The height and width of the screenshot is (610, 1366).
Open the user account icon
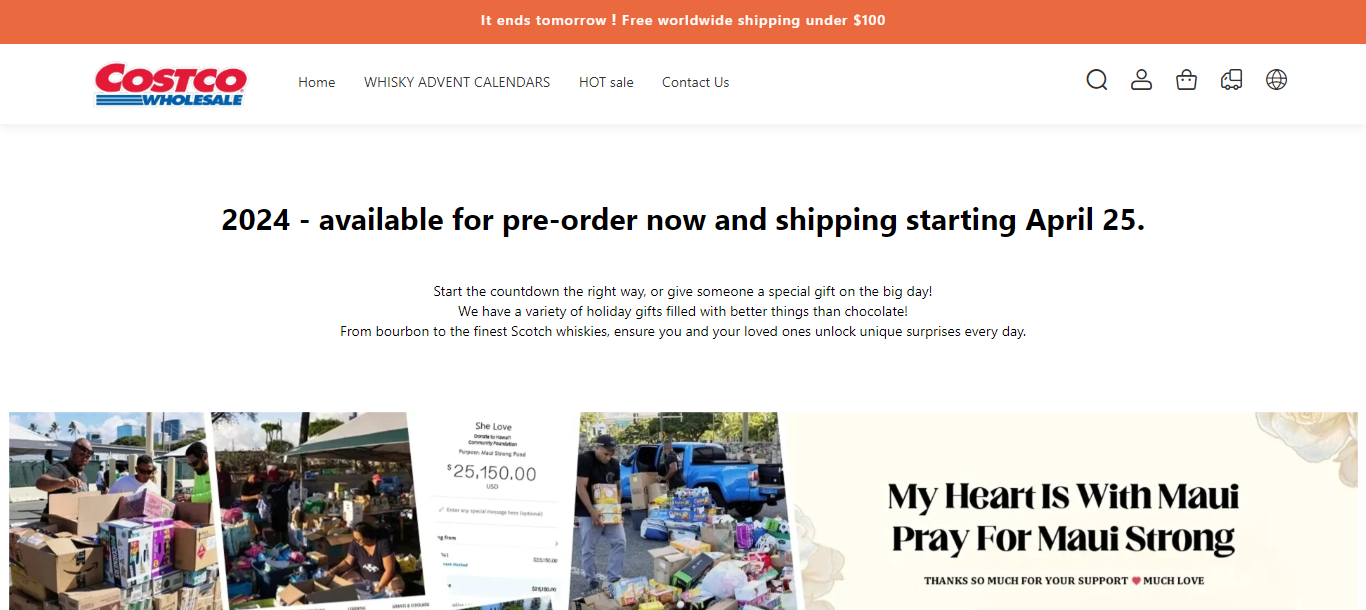pos(1142,80)
